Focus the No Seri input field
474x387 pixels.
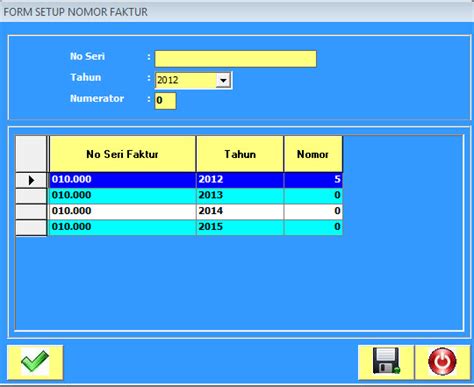[236, 59]
